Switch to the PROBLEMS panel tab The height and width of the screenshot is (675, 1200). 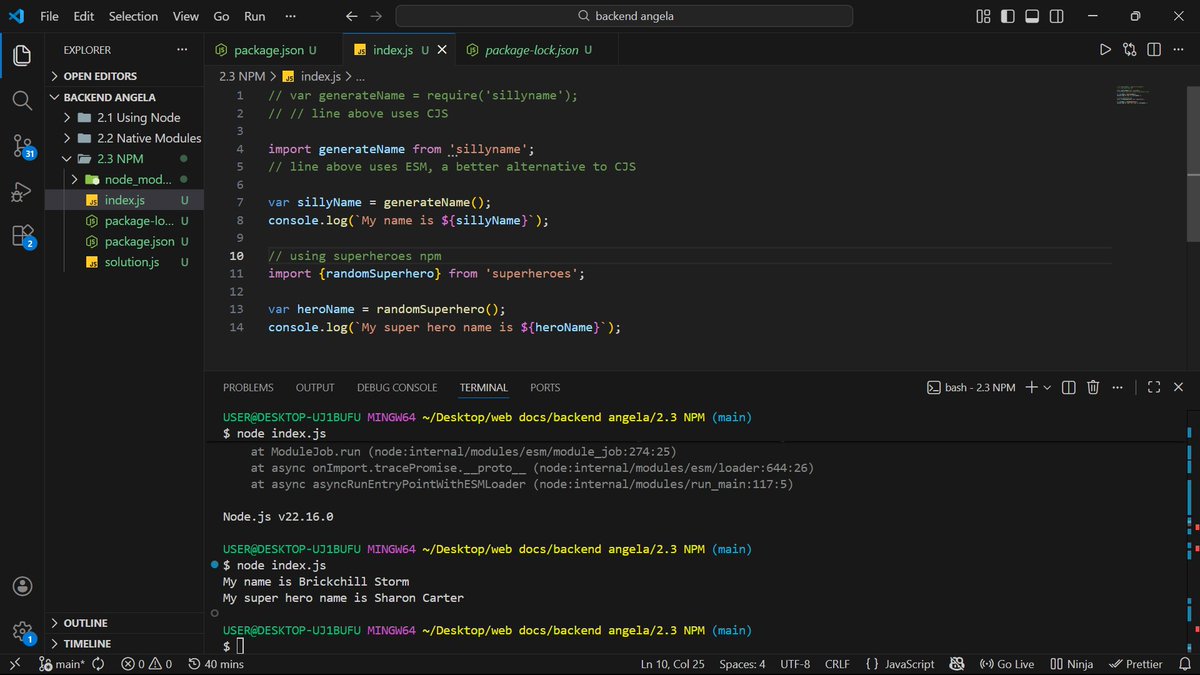(x=248, y=387)
